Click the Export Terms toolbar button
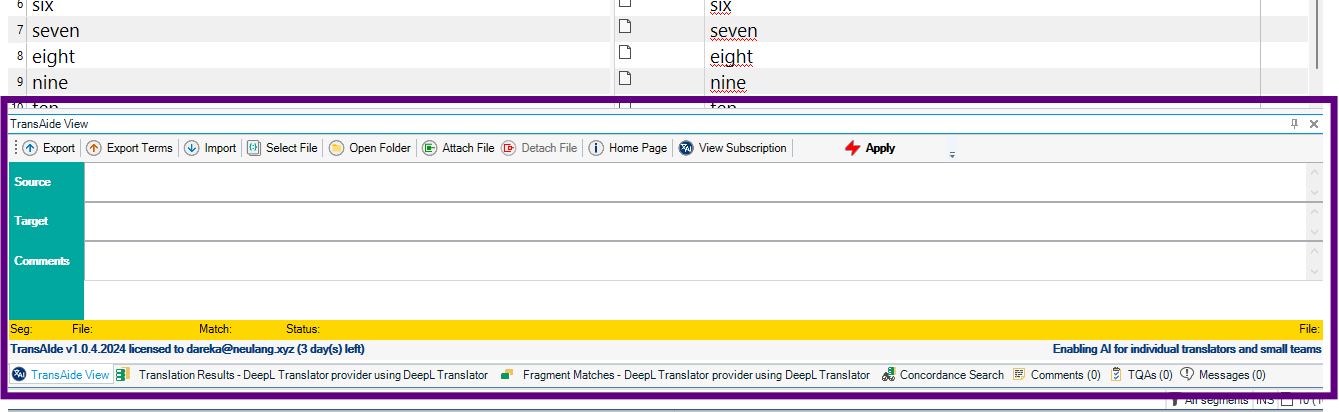 tap(129, 148)
